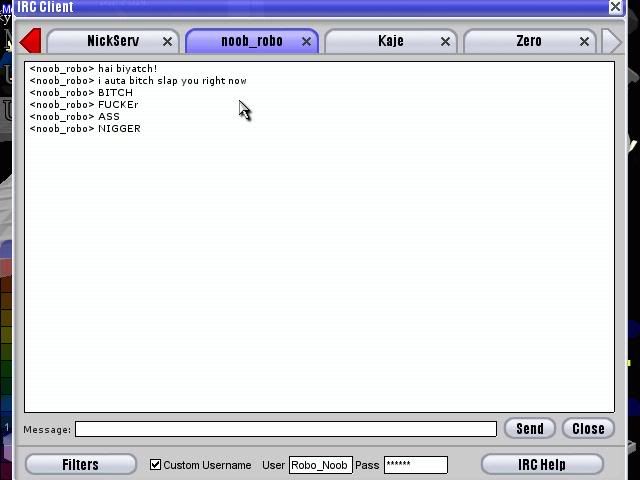Click the Send button
Viewport: 640px width, 480px height.
[530, 429]
